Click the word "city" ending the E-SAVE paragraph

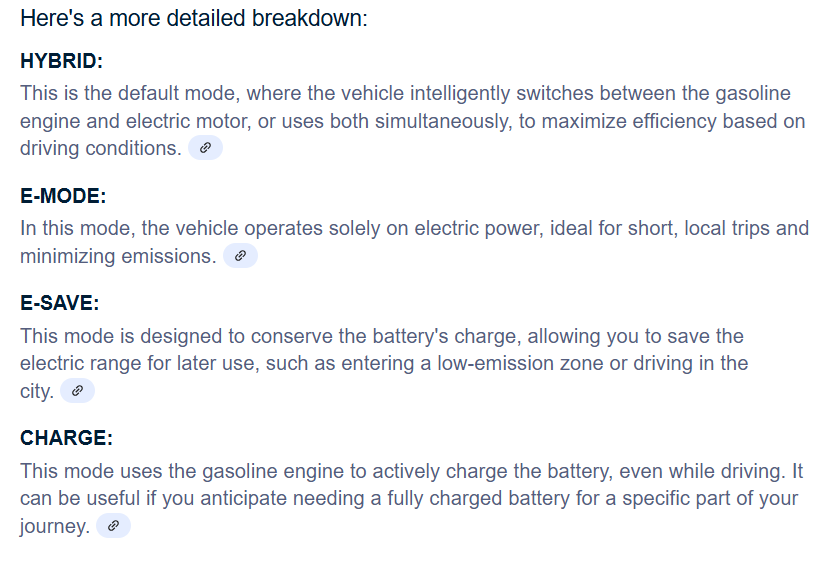(x=34, y=392)
